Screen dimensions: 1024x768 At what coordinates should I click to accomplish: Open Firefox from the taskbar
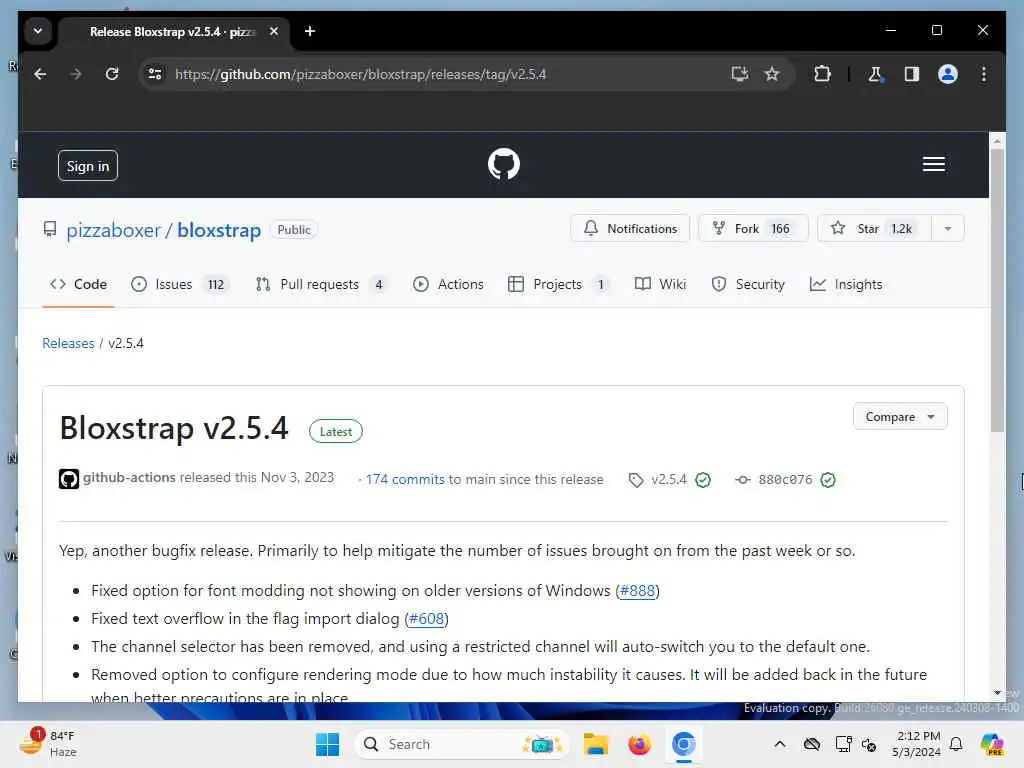pyautogui.click(x=639, y=744)
